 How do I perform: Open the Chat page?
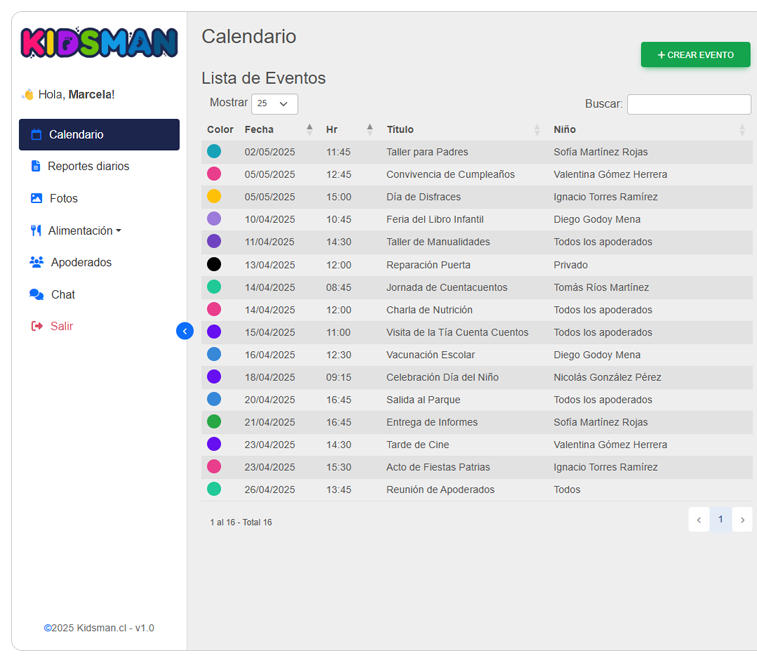pos(63,295)
